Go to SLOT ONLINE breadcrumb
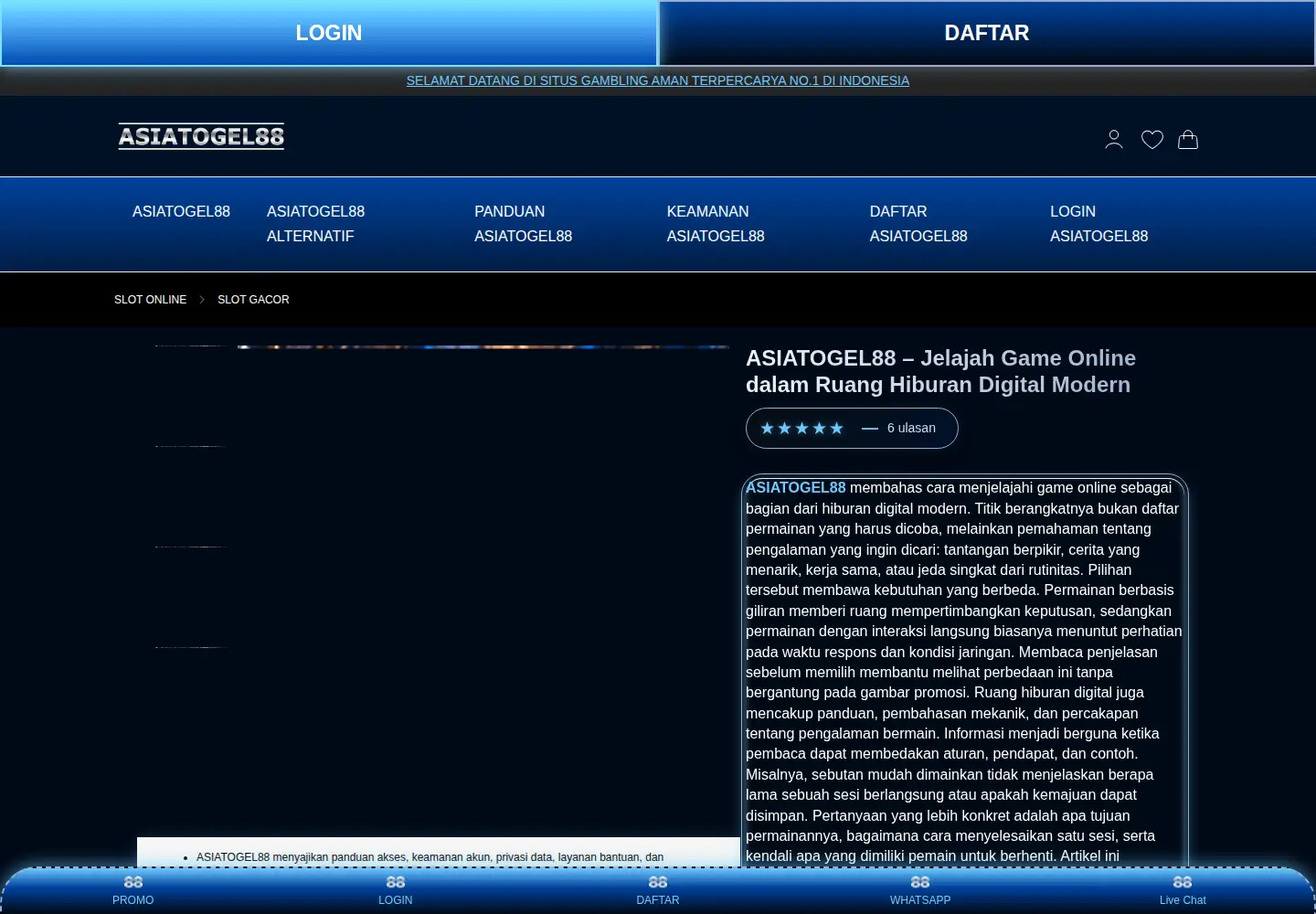The image size is (1316, 914). pos(150,300)
